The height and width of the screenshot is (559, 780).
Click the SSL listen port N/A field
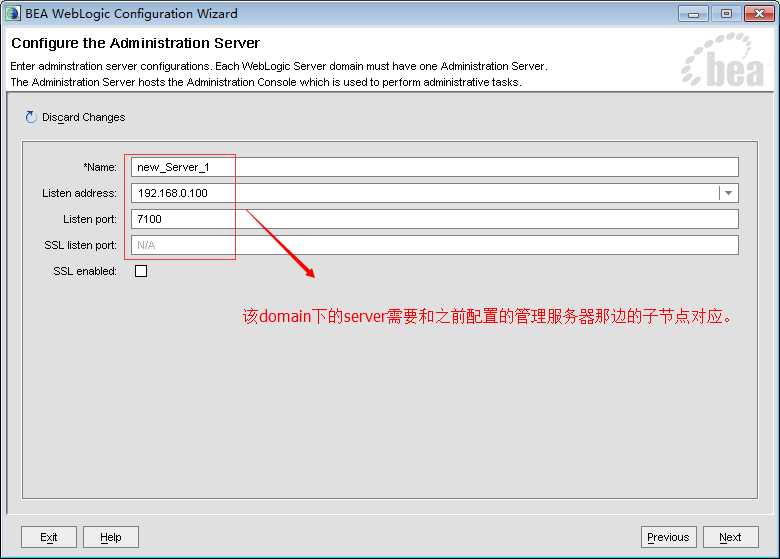pos(435,245)
